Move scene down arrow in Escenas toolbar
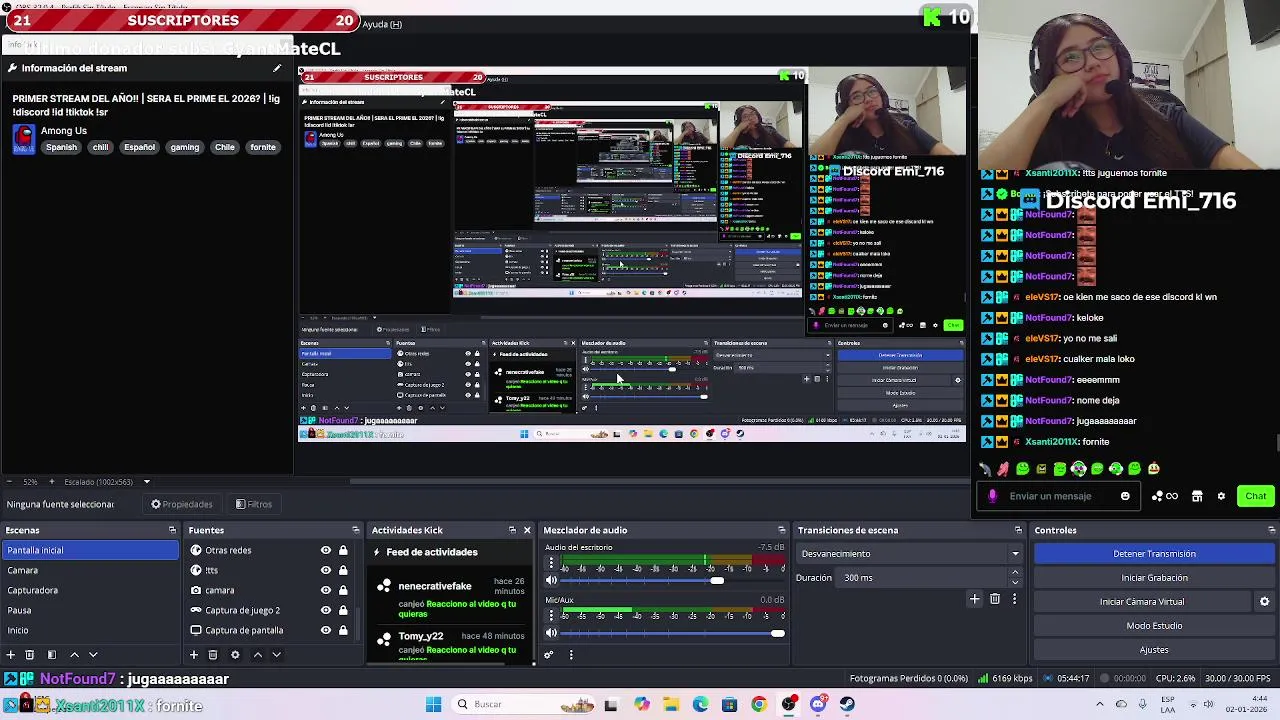 coord(93,655)
